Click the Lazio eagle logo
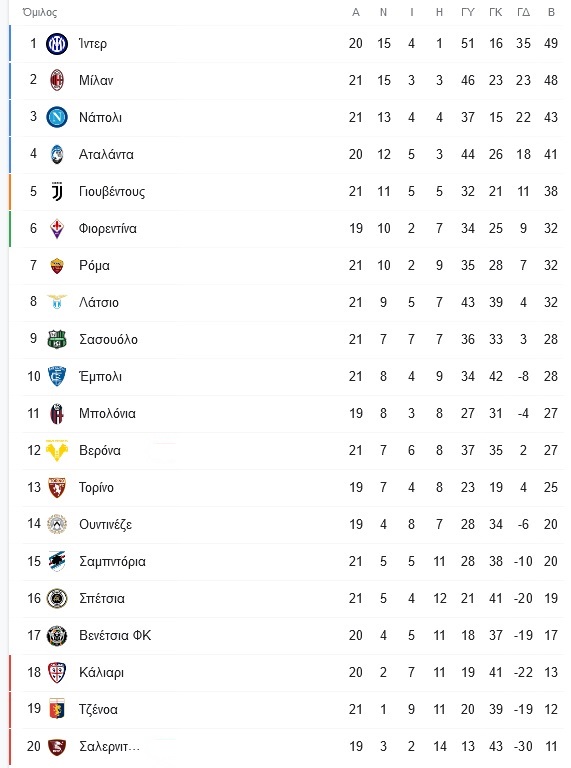 (57, 302)
